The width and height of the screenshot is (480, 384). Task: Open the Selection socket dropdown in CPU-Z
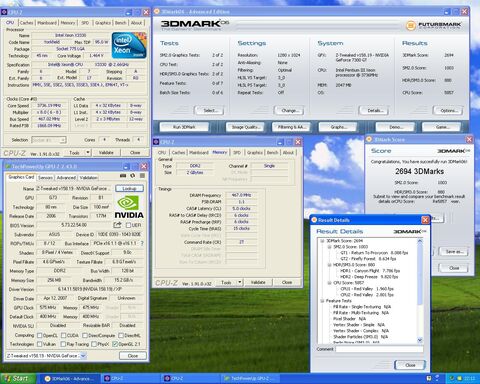[x=63, y=140]
